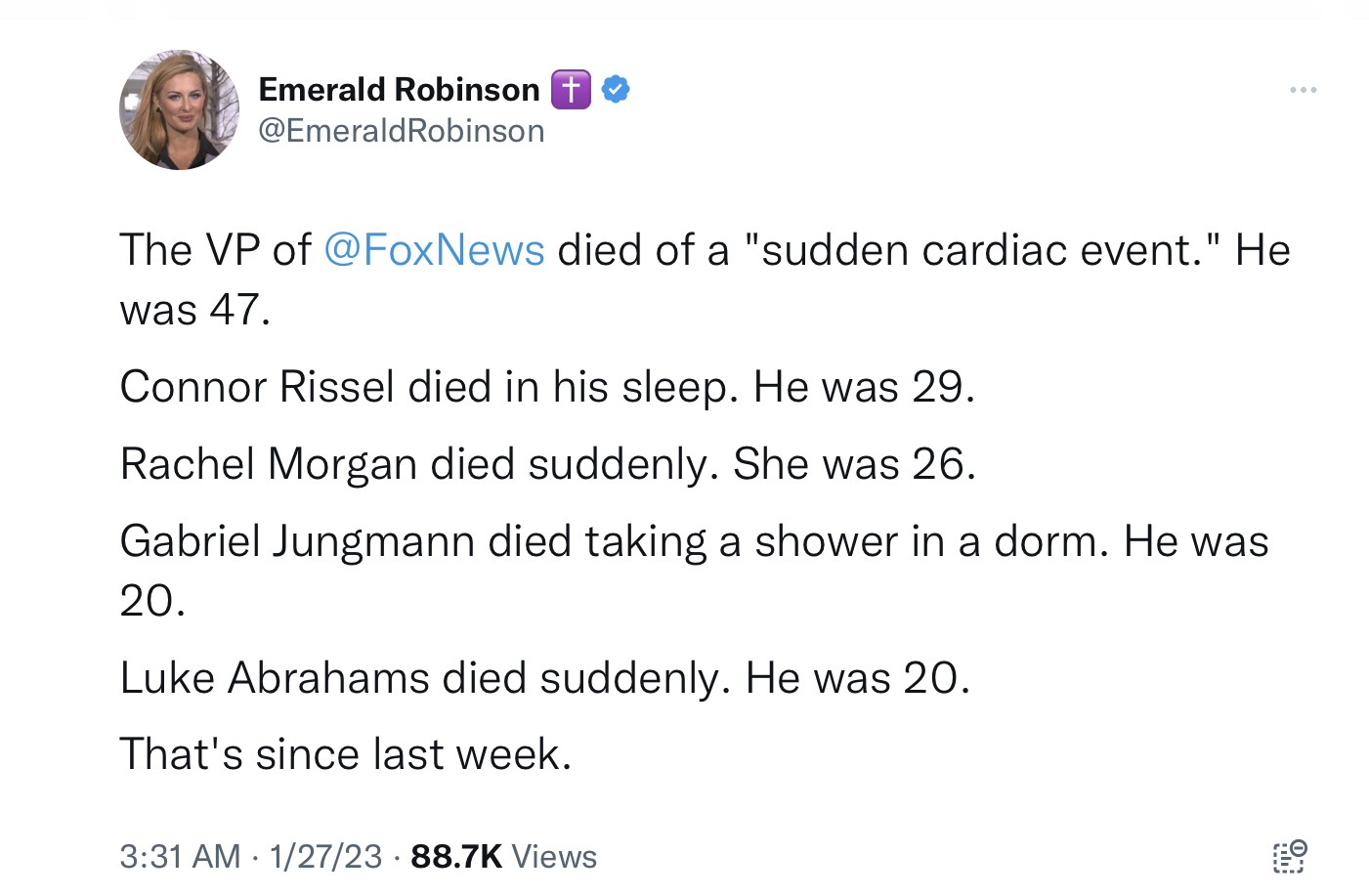The width and height of the screenshot is (1369, 896).
Task: Click the Emerald Robinson display name
Action: click(x=399, y=89)
